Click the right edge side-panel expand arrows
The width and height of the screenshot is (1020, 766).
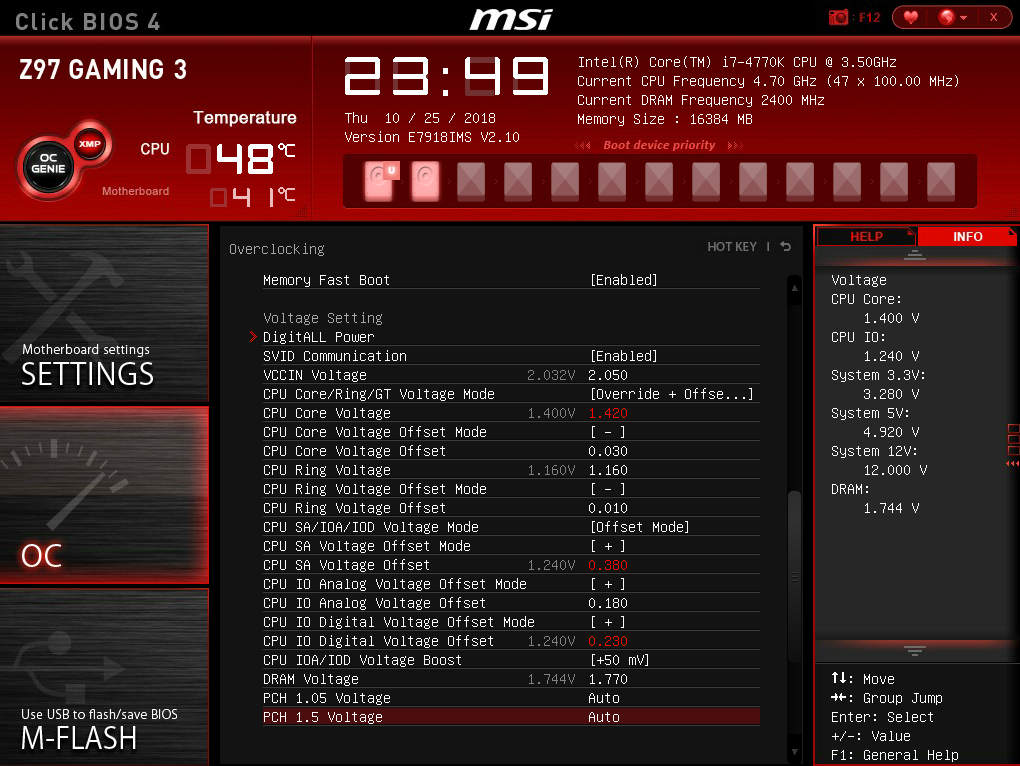coord(1012,463)
